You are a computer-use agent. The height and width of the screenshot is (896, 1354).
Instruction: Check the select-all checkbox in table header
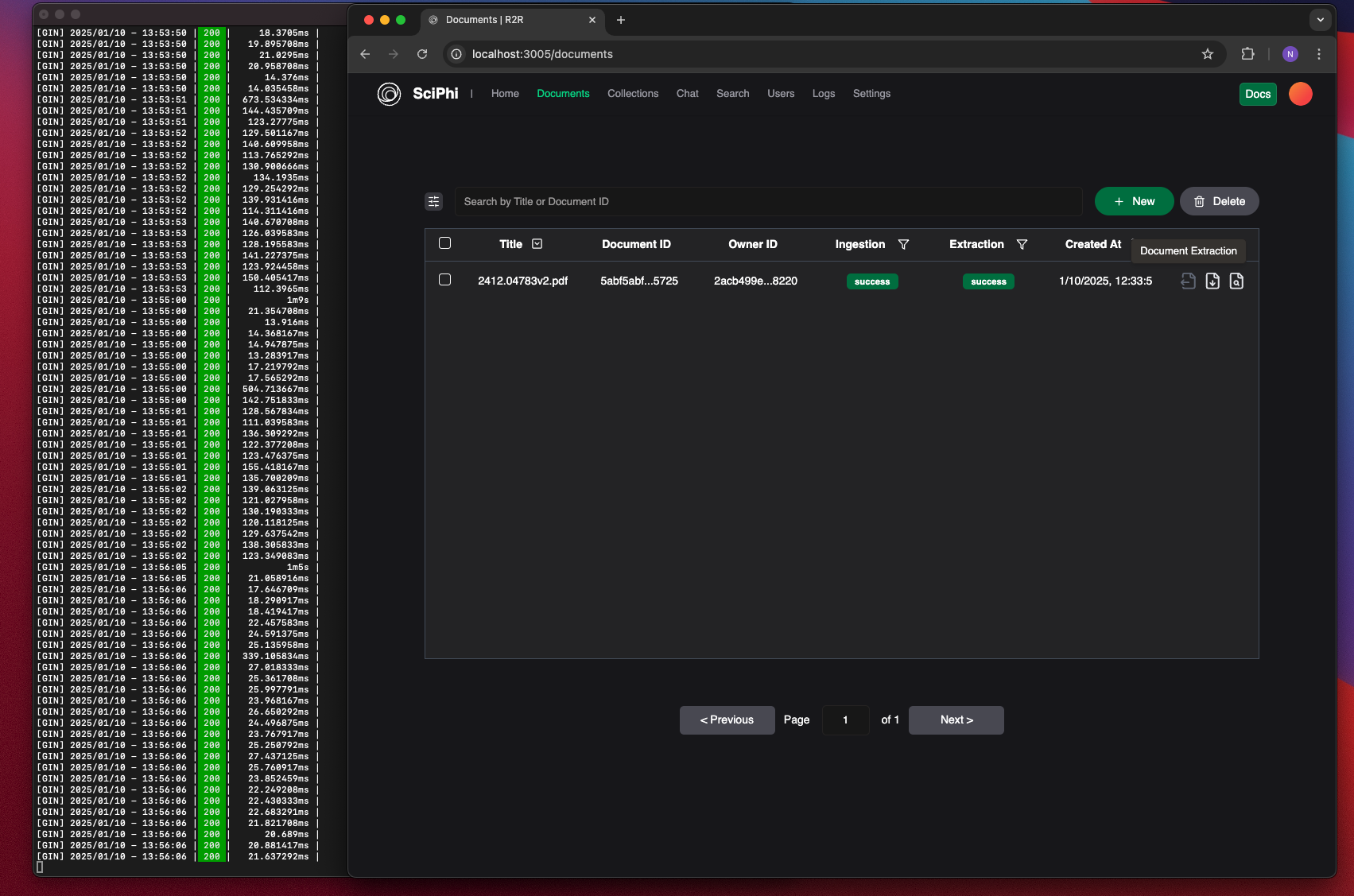tap(445, 243)
